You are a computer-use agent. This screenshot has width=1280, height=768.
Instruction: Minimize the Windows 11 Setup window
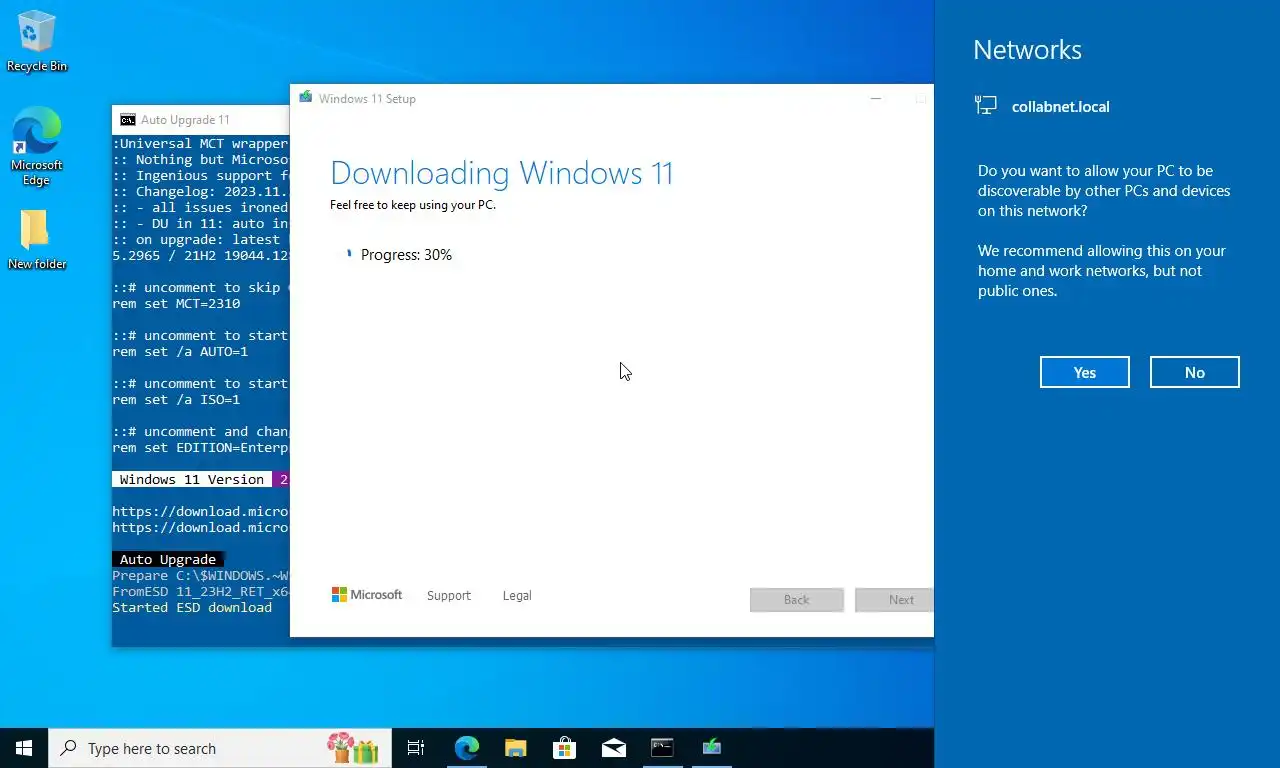tap(876, 98)
